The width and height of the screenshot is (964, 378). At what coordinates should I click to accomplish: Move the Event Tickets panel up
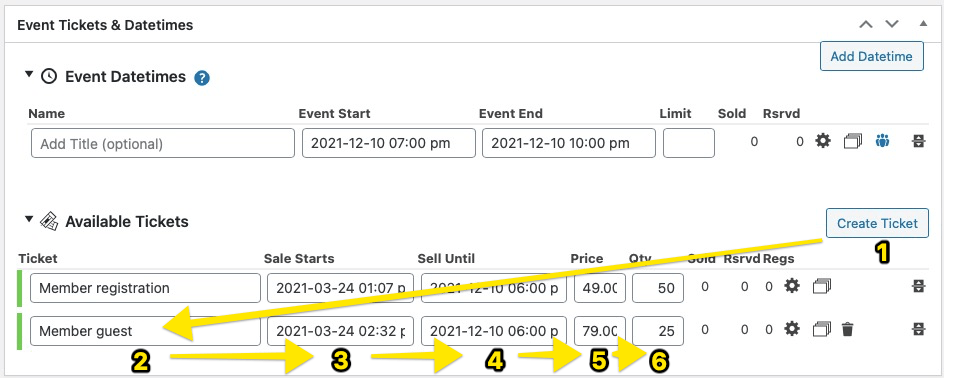(x=866, y=25)
